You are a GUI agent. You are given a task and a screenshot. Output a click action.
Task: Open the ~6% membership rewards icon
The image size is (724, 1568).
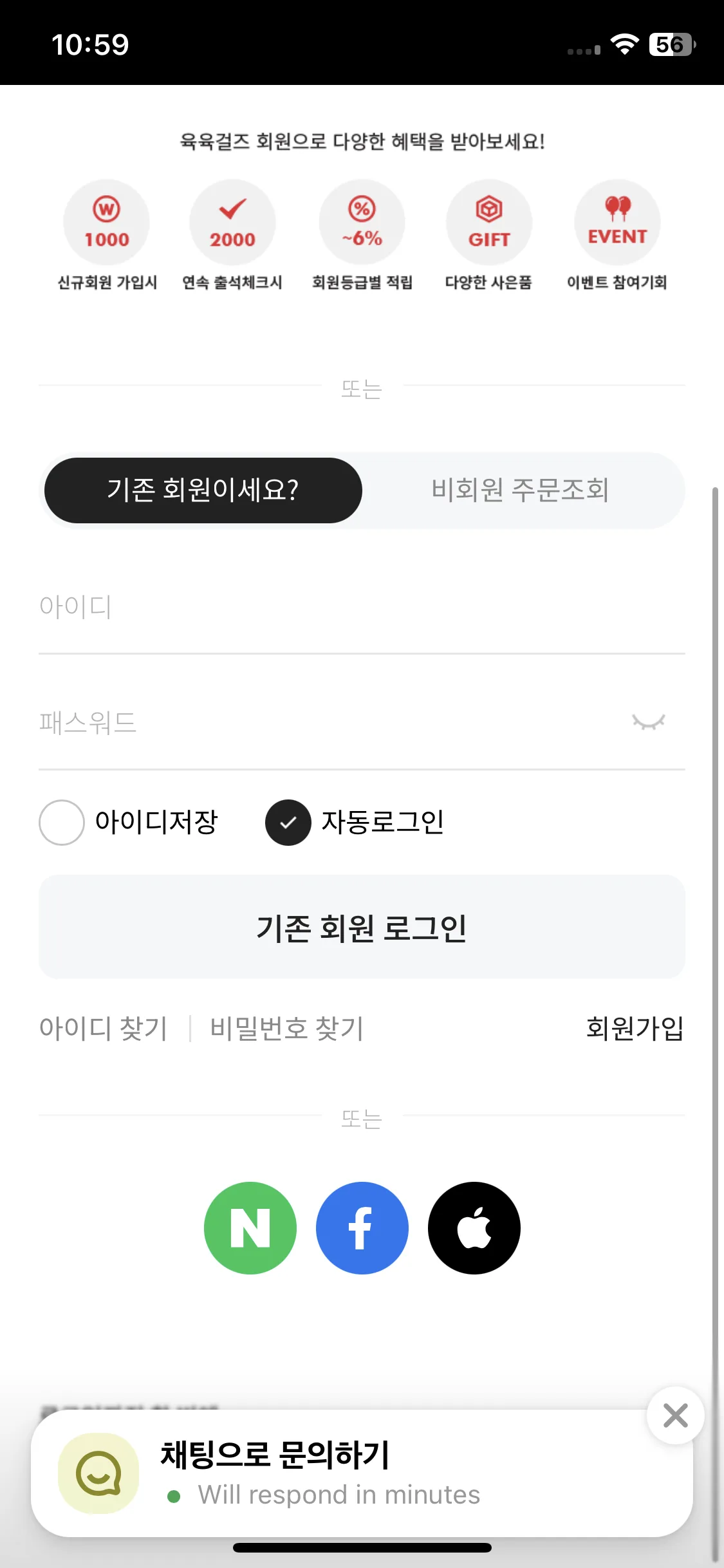362,222
